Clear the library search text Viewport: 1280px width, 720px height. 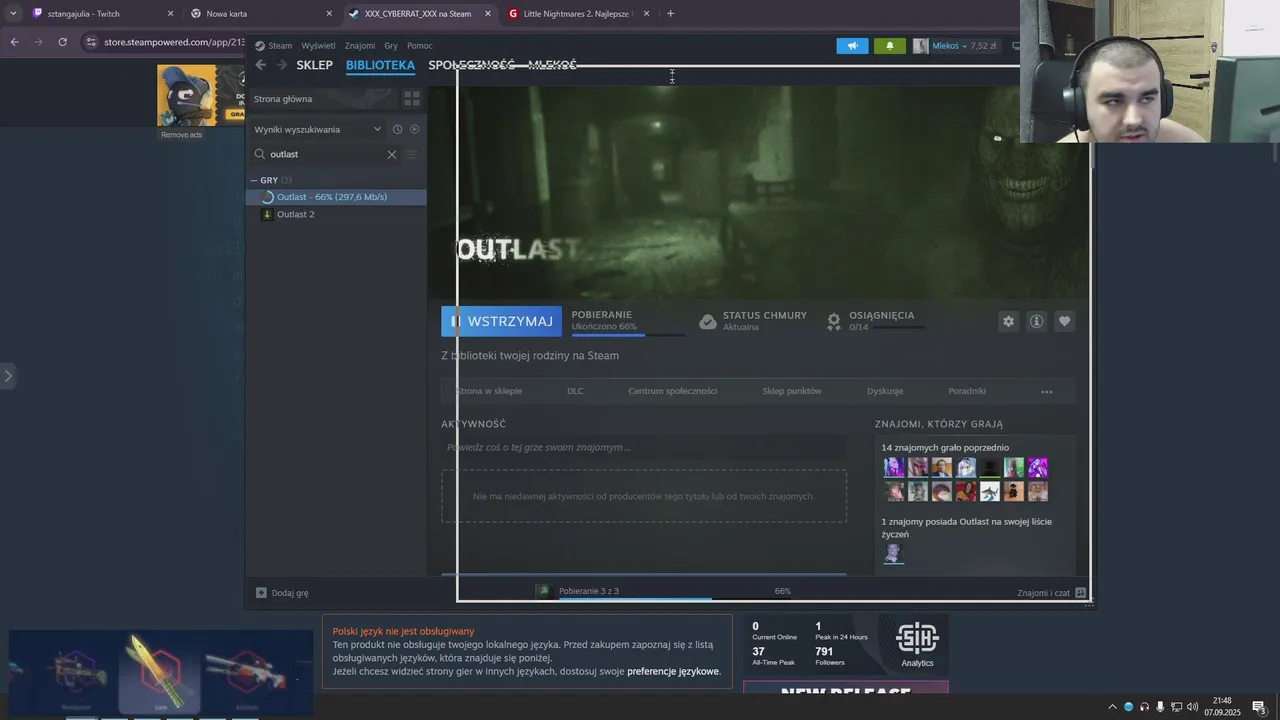pos(392,154)
